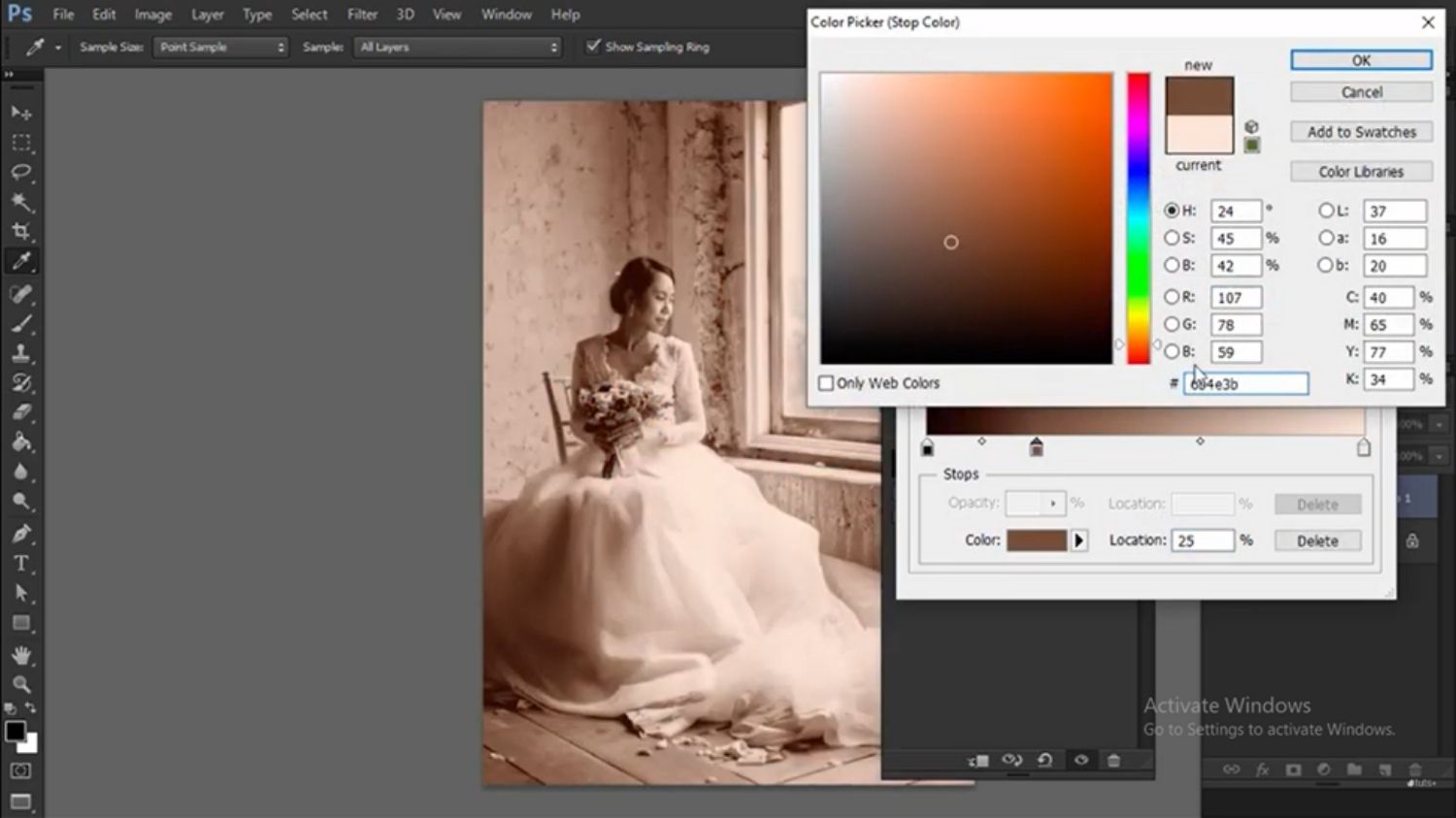Click the stop Color swatch in Gradient Editor
The width and height of the screenshot is (1456, 818).
tap(1037, 540)
